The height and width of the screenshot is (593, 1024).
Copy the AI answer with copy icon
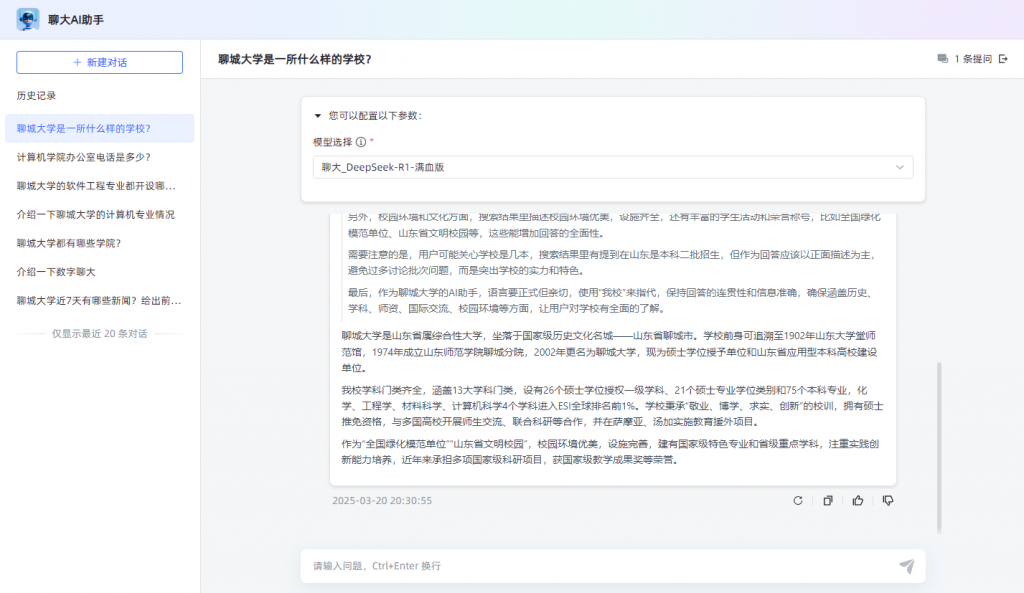pyautogui.click(x=828, y=500)
